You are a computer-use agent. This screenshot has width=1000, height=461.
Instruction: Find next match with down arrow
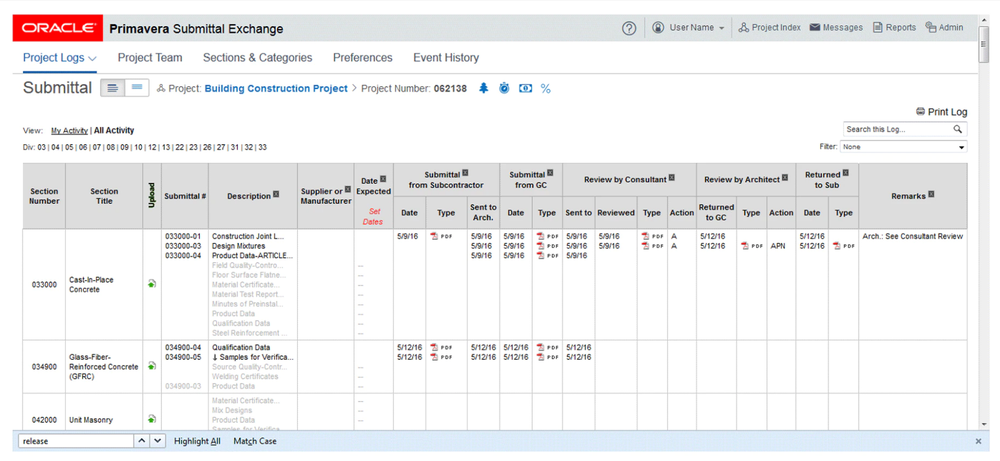[x=158, y=441]
